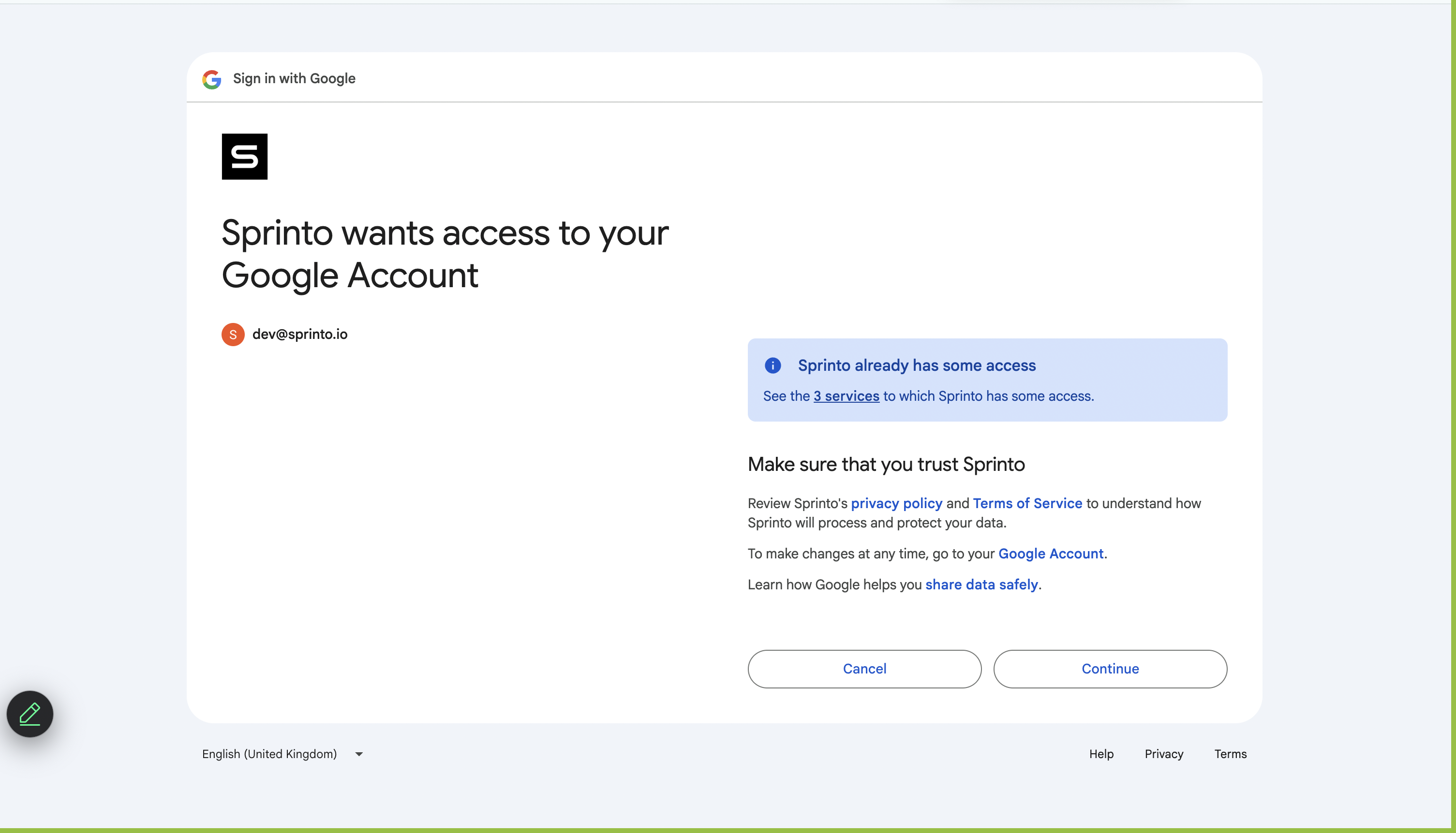
Task: Open the Terms of Service link
Action: pyautogui.click(x=1027, y=503)
